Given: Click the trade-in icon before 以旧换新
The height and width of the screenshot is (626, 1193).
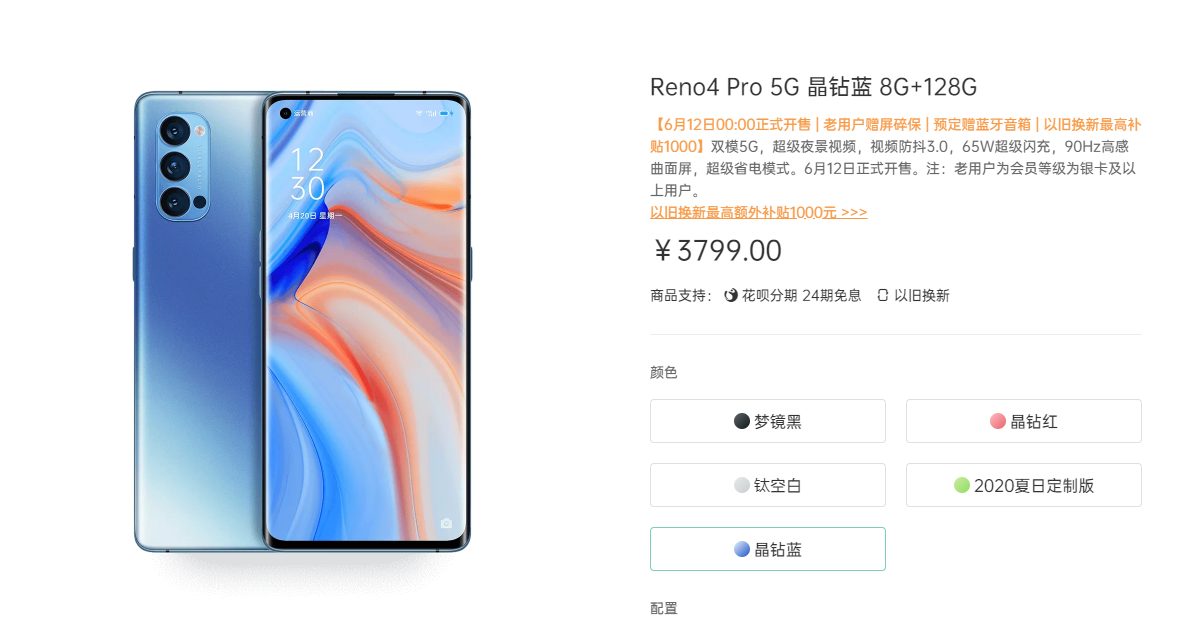Looking at the screenshot, I should coord(883,295).
